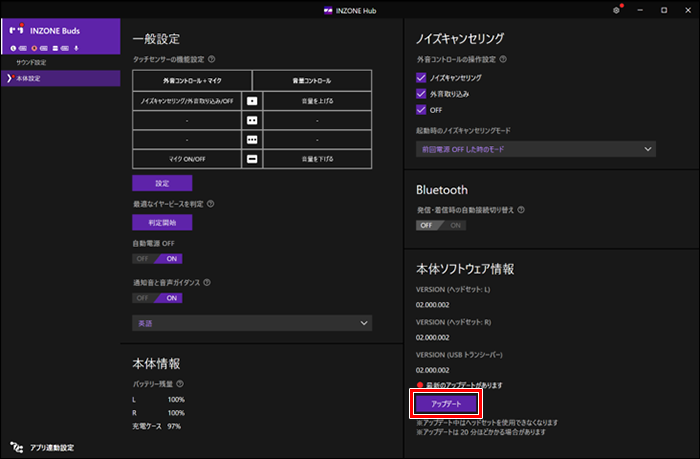Click the microphone status icon in sidebar

tap(76, 48)
